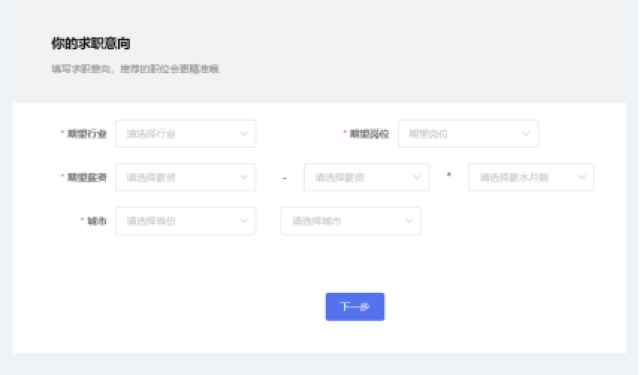
Task: Open the 请选择行业 industry dropdown
Action: (185, 134)
